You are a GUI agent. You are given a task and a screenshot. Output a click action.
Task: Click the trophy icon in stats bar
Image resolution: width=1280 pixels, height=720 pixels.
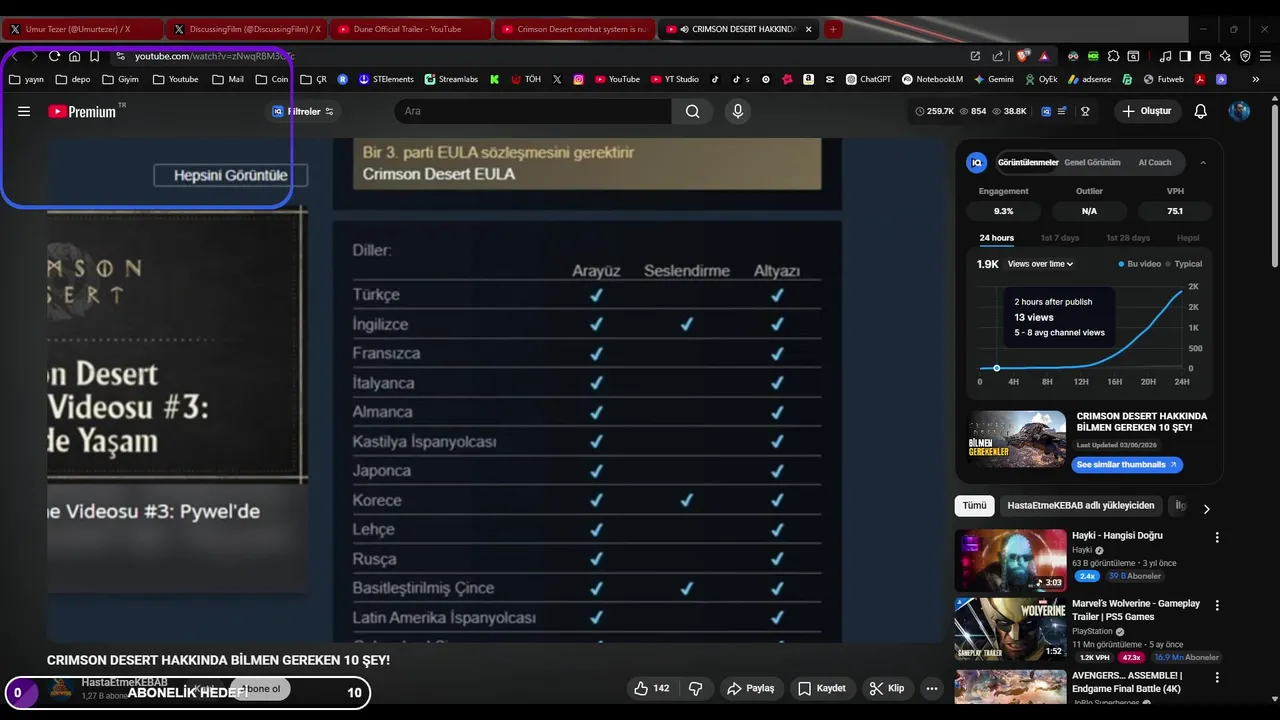(x=1085, y=111)
